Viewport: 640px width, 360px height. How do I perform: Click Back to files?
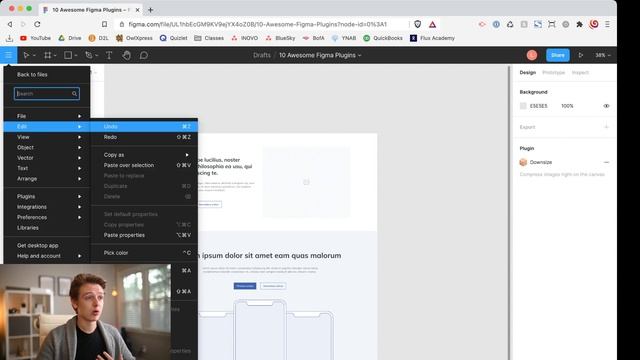(x=32, y=75)
